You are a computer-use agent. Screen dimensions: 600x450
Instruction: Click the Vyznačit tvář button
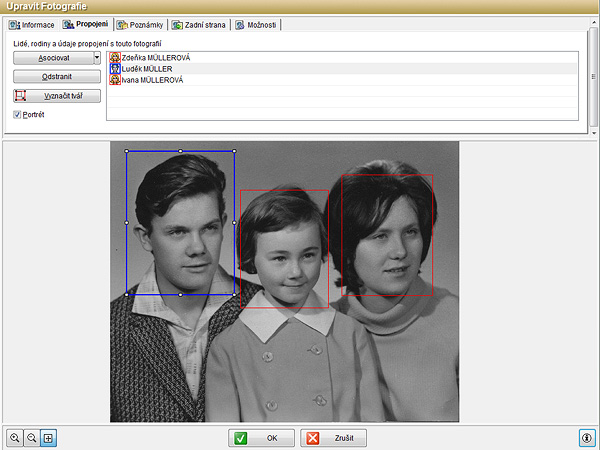(x=55, y=96)
